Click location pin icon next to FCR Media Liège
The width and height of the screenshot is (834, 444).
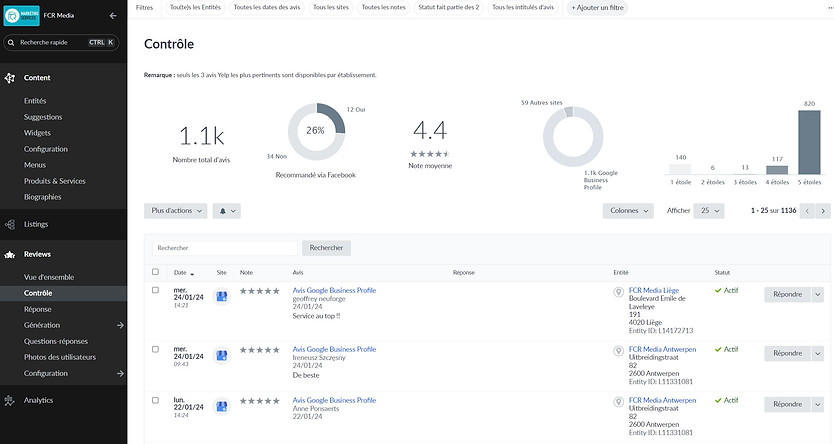coord(618,292)
